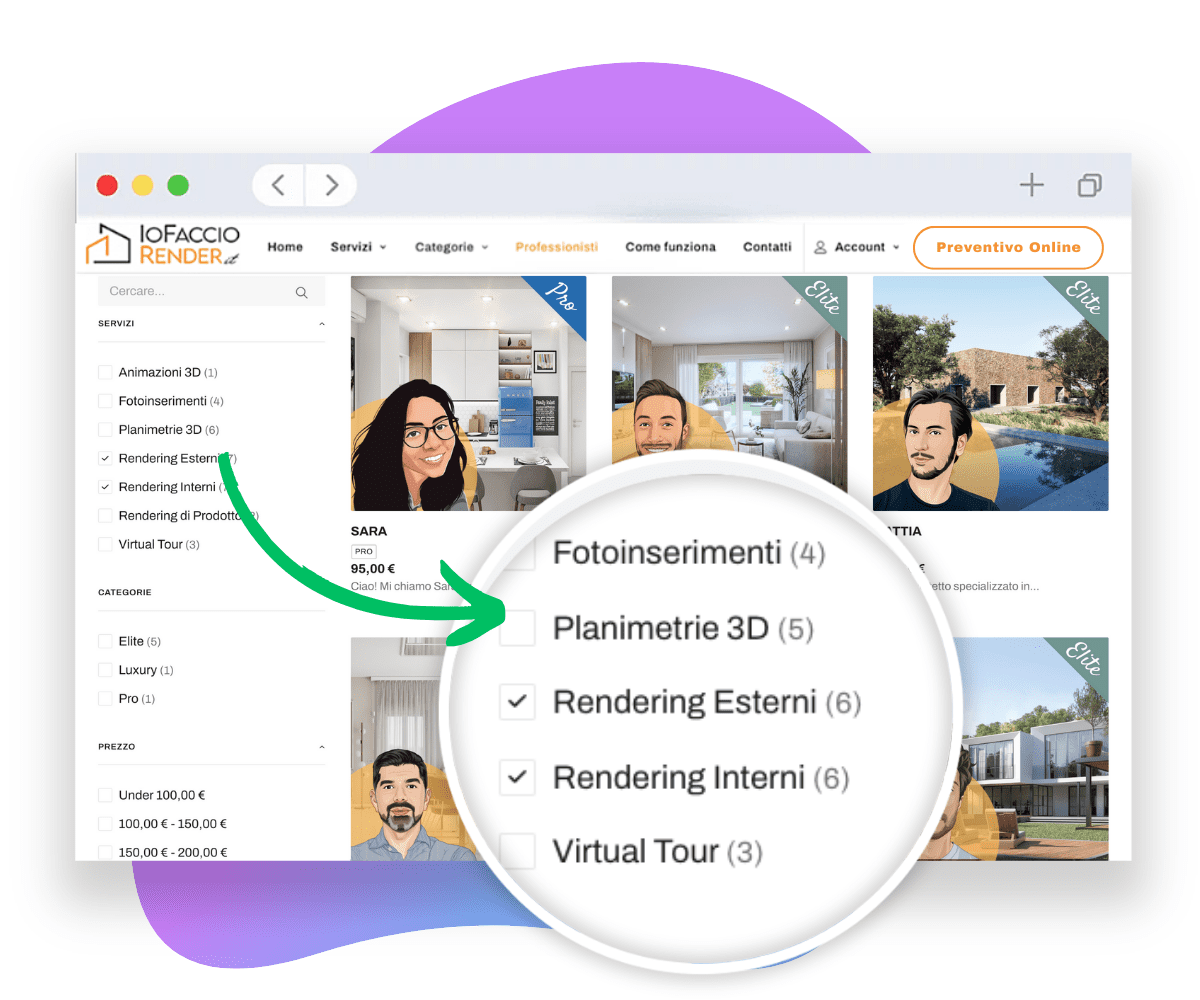Click the Preventivo Online button
1200x1000 pixels.
[1008, 247]
